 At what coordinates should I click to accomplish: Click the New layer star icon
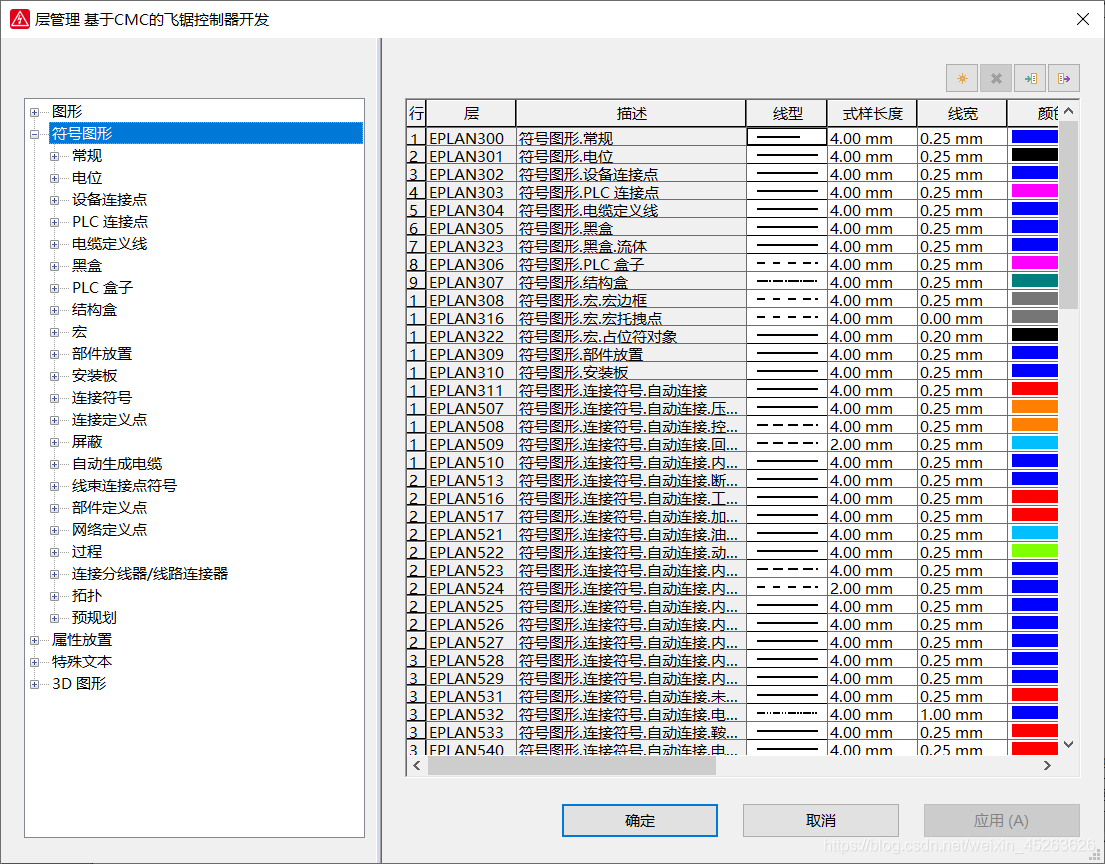pos(962,78)
